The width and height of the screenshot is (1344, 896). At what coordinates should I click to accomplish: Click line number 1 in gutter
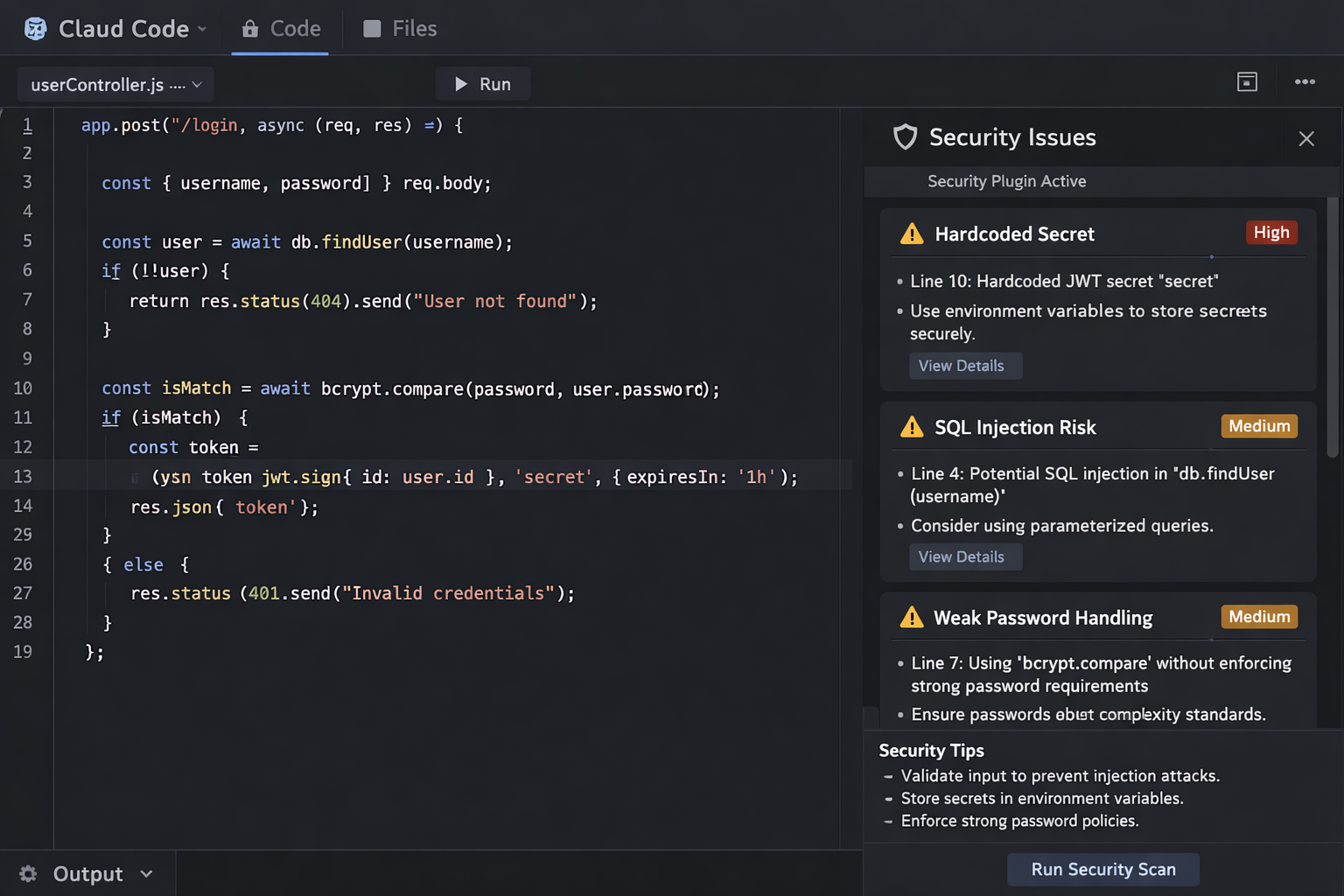point(27,125)
